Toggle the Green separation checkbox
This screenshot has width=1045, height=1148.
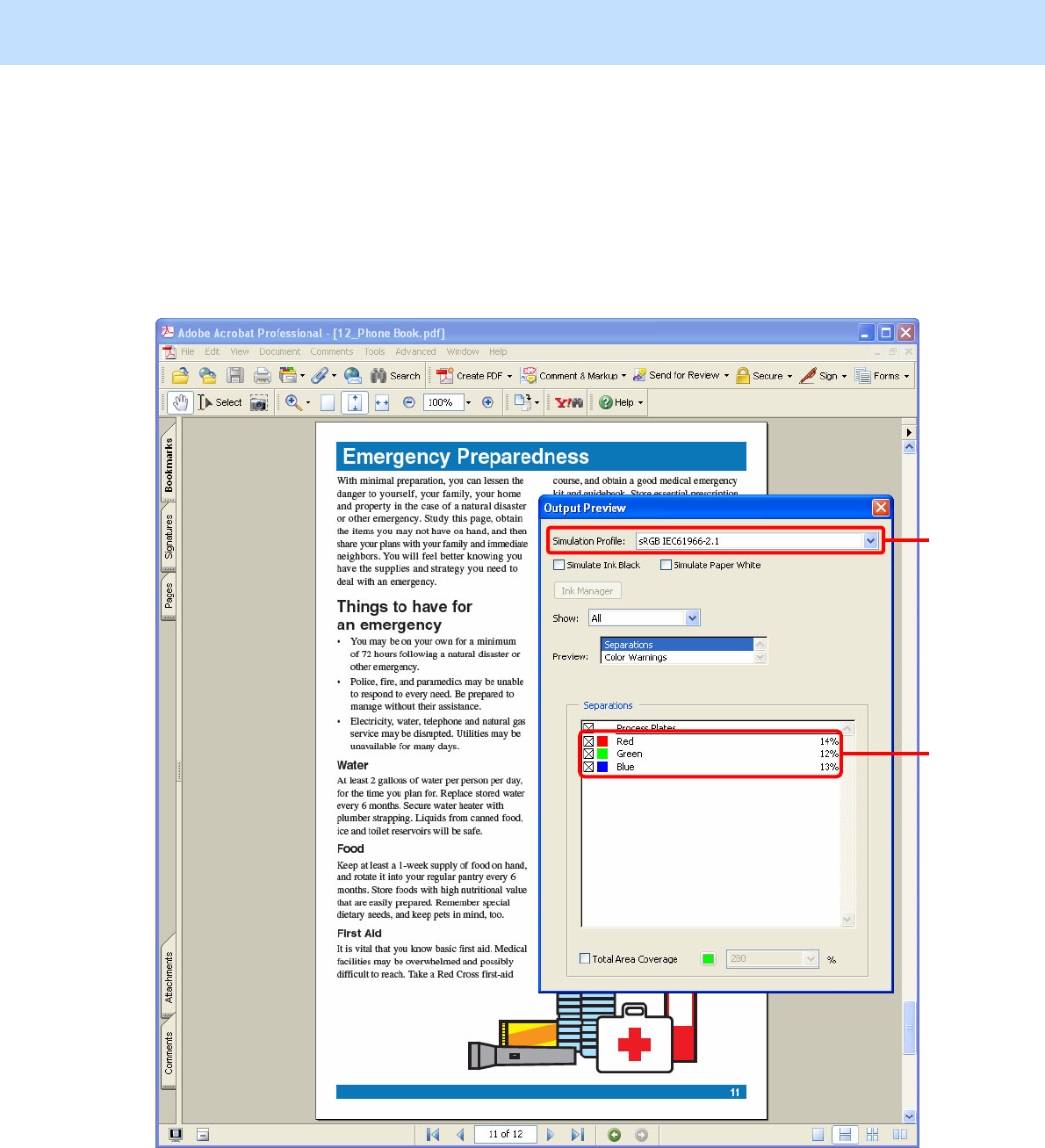point(588,754)
